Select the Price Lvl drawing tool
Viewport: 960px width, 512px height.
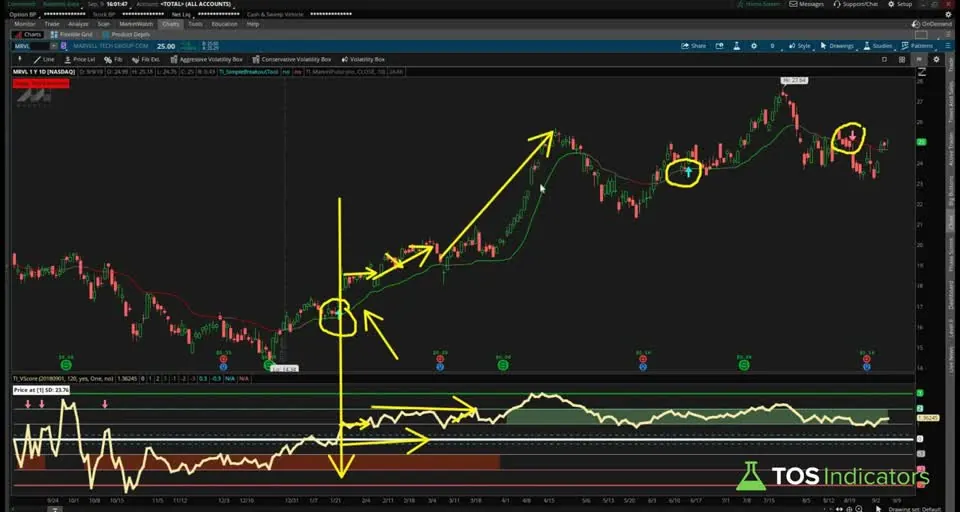(x=80, y=59)
